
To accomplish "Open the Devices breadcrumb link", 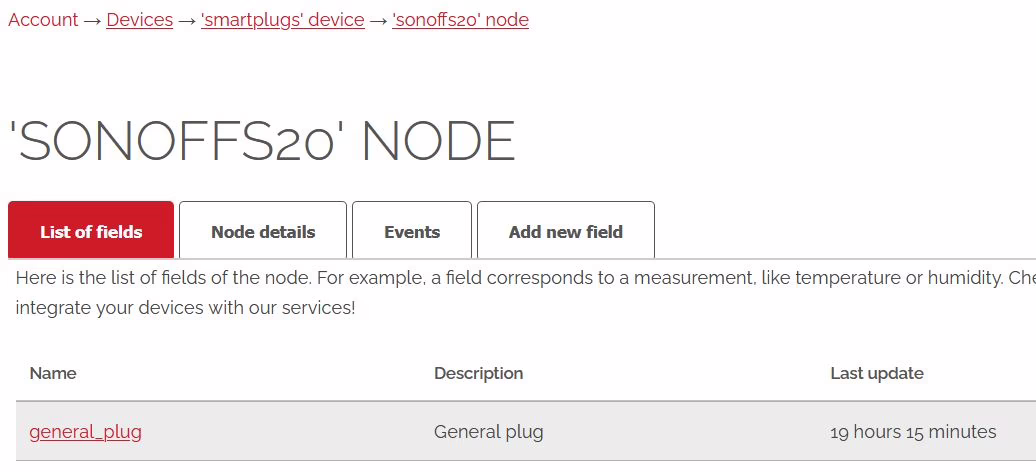I will [140, 20].
